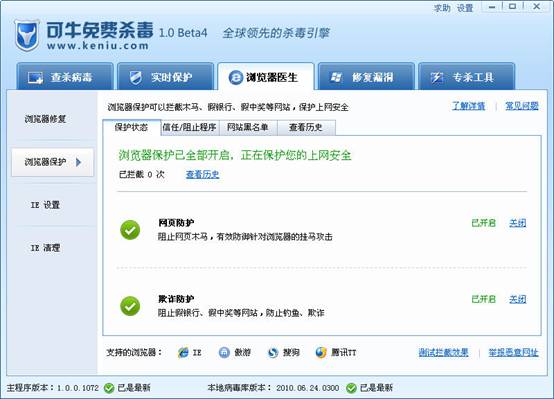Click 已是最新 after program version

point(134,388)
